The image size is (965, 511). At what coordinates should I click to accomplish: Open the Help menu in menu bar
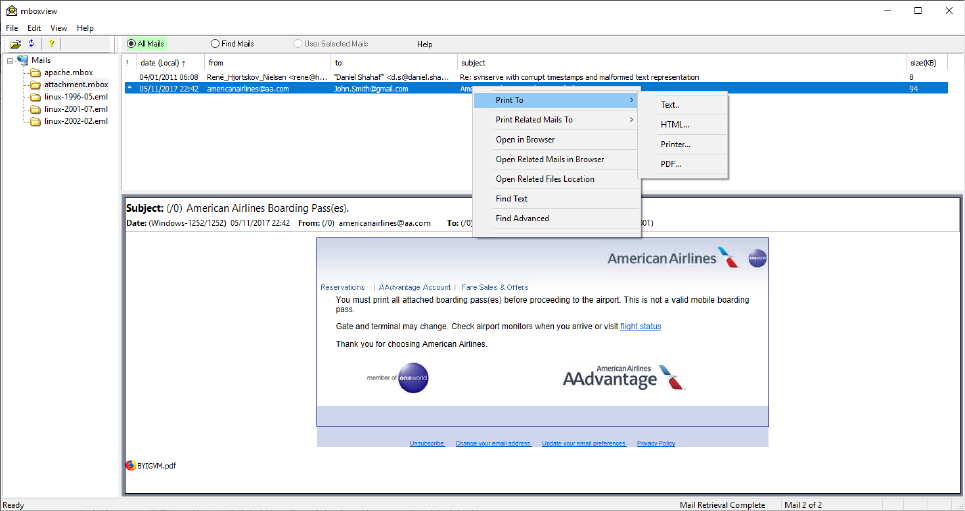click(x=85, y=28)
